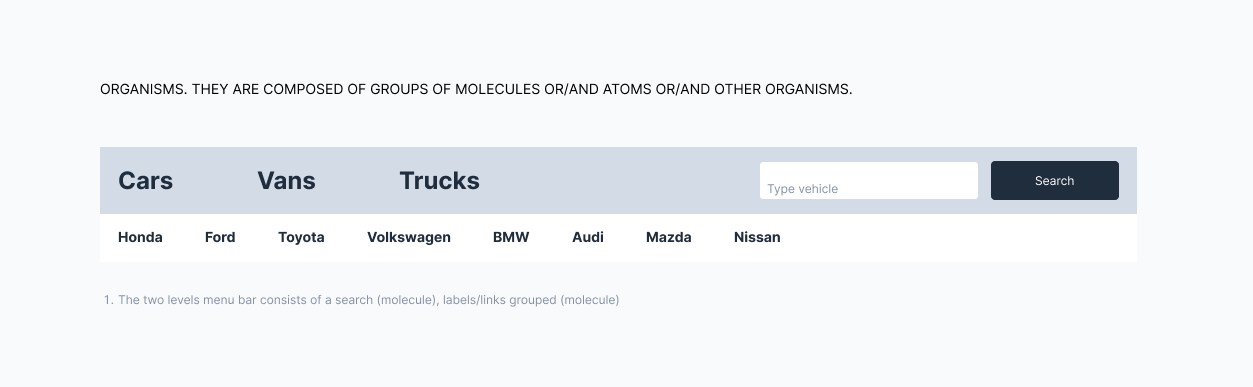Choose Honda from the brand row
Image resolution: width=1253 pixels, height=387 pixels.
(140, 237)
